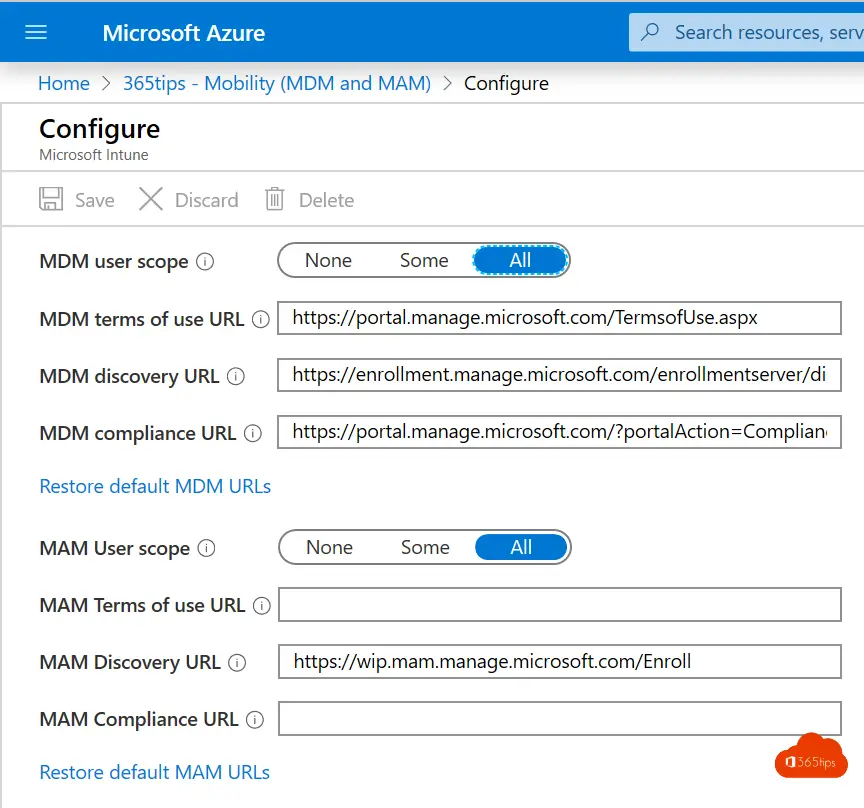This screenshot has width=864, height=808.
Task: Click the empty MAM Terms of use URL field
Action: [x=560, y=604]
